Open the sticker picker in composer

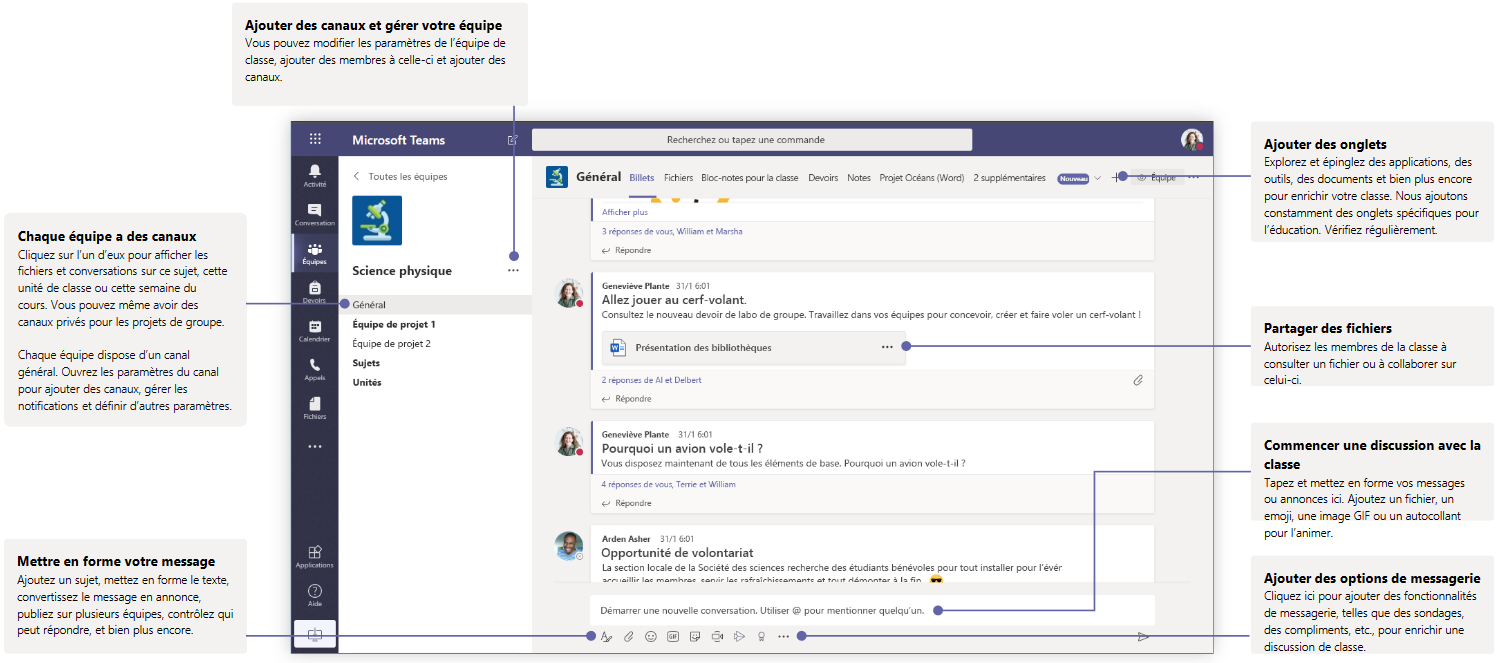coord(695,636)
